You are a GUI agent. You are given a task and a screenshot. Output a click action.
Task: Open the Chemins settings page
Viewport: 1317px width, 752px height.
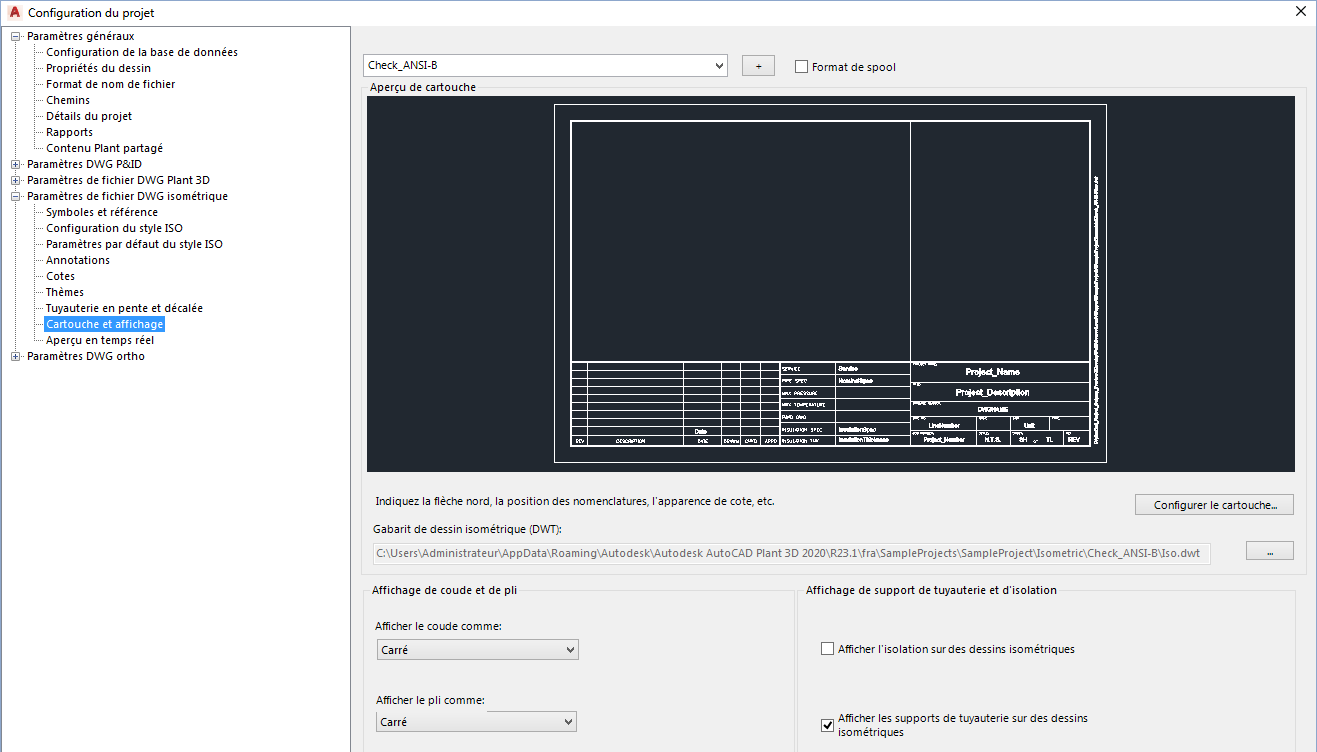[x=68, y=100]
